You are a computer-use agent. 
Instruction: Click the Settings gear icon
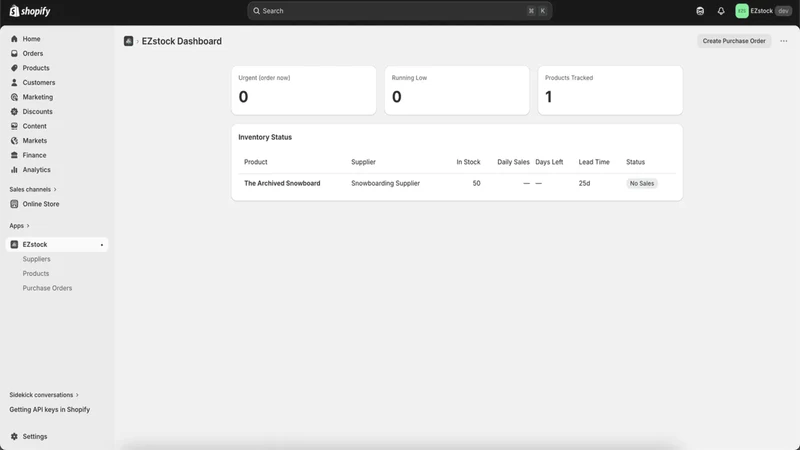click(14, 437)
